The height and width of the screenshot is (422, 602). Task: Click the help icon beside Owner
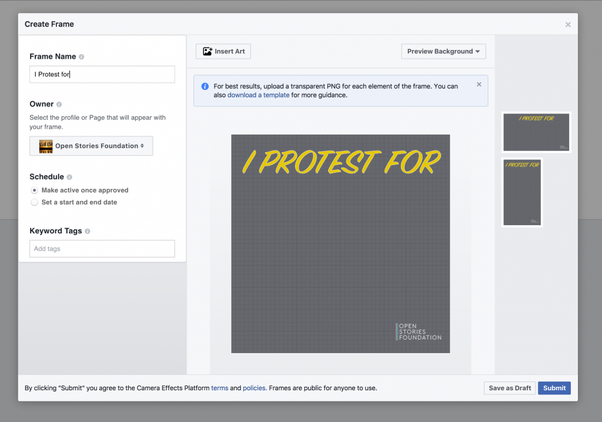60,104
